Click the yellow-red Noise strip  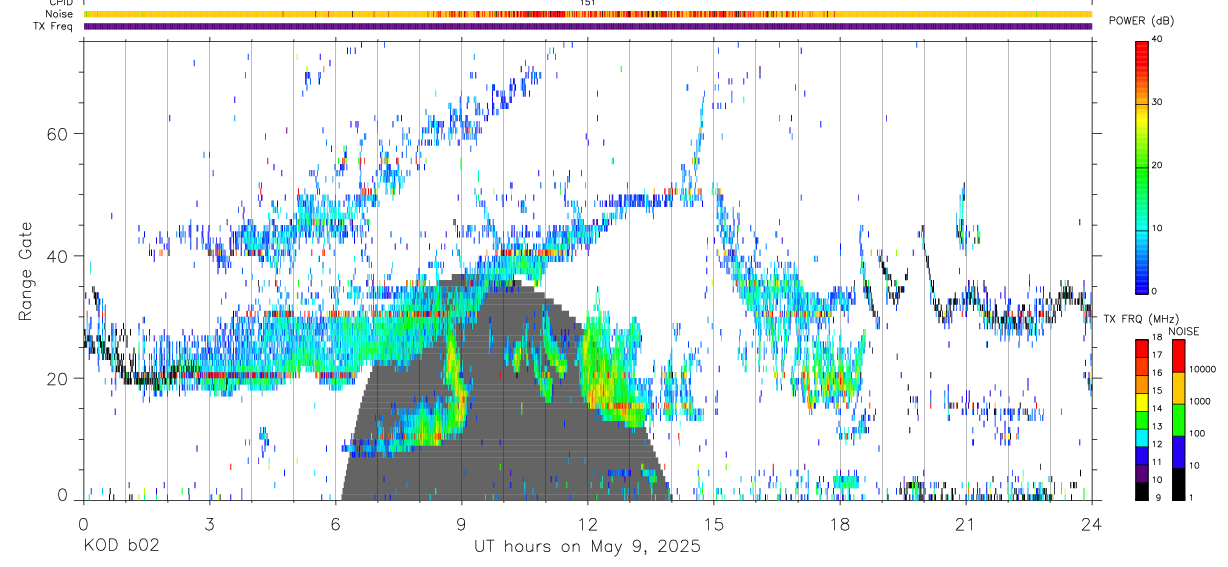tap(588, 14)
